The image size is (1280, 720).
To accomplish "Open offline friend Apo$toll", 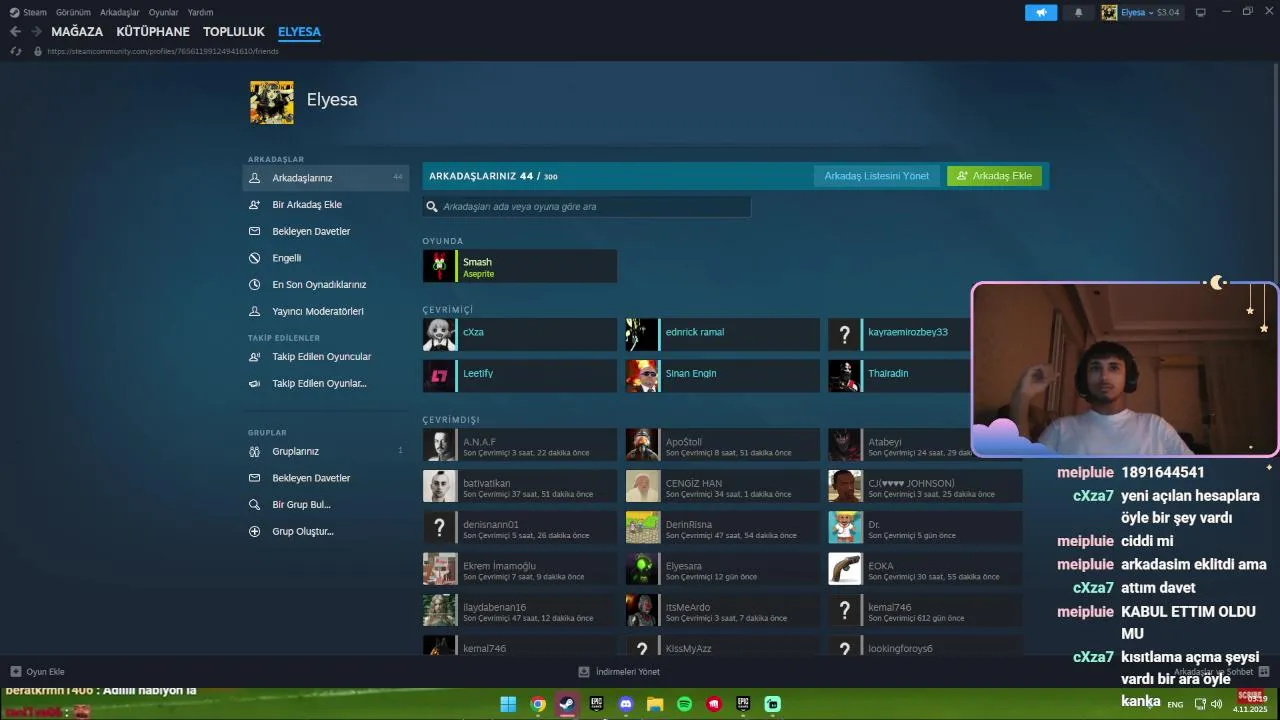I will pyautogui.click(x=723, y=445).
